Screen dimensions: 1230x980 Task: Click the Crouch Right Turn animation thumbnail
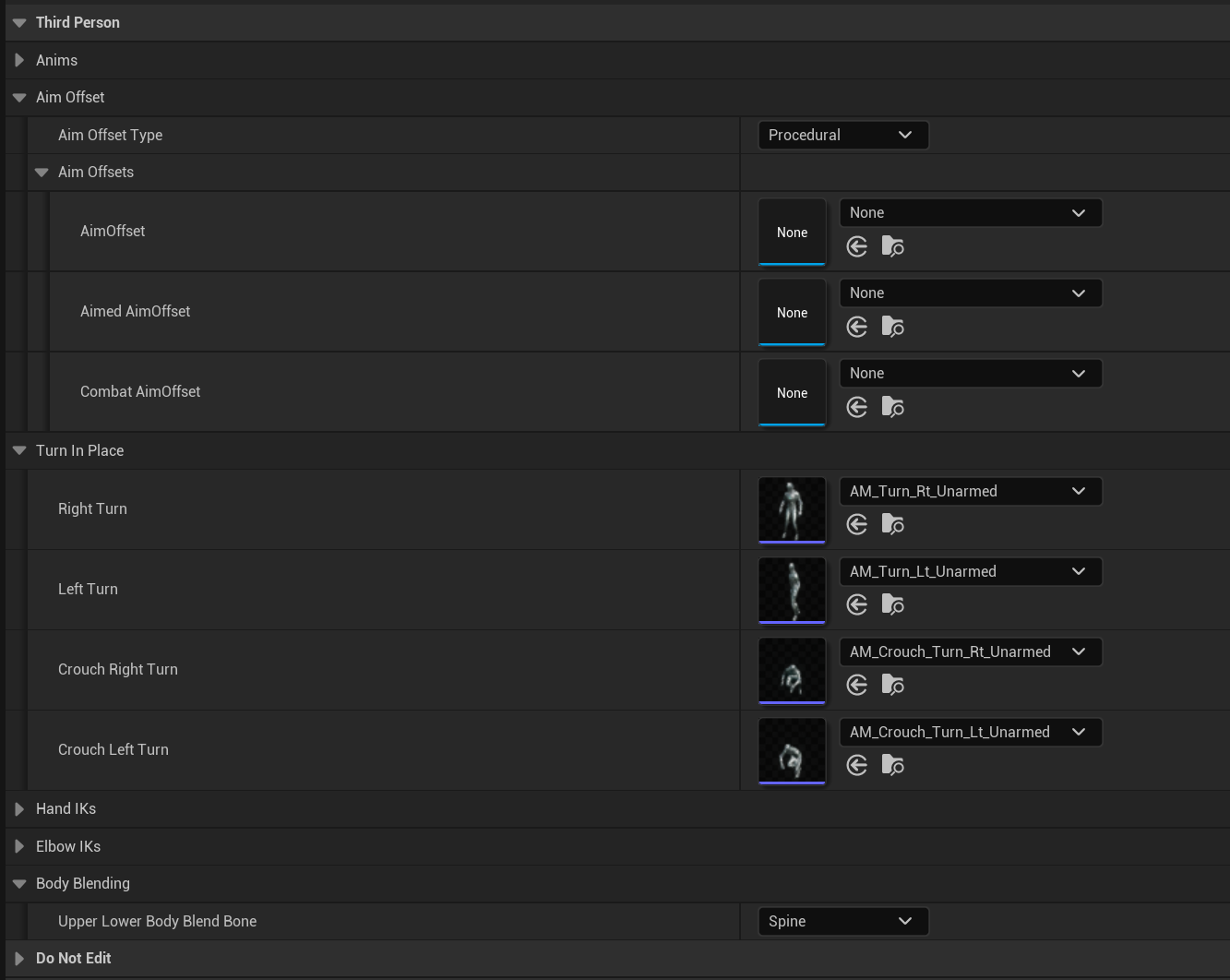(792, 670)
